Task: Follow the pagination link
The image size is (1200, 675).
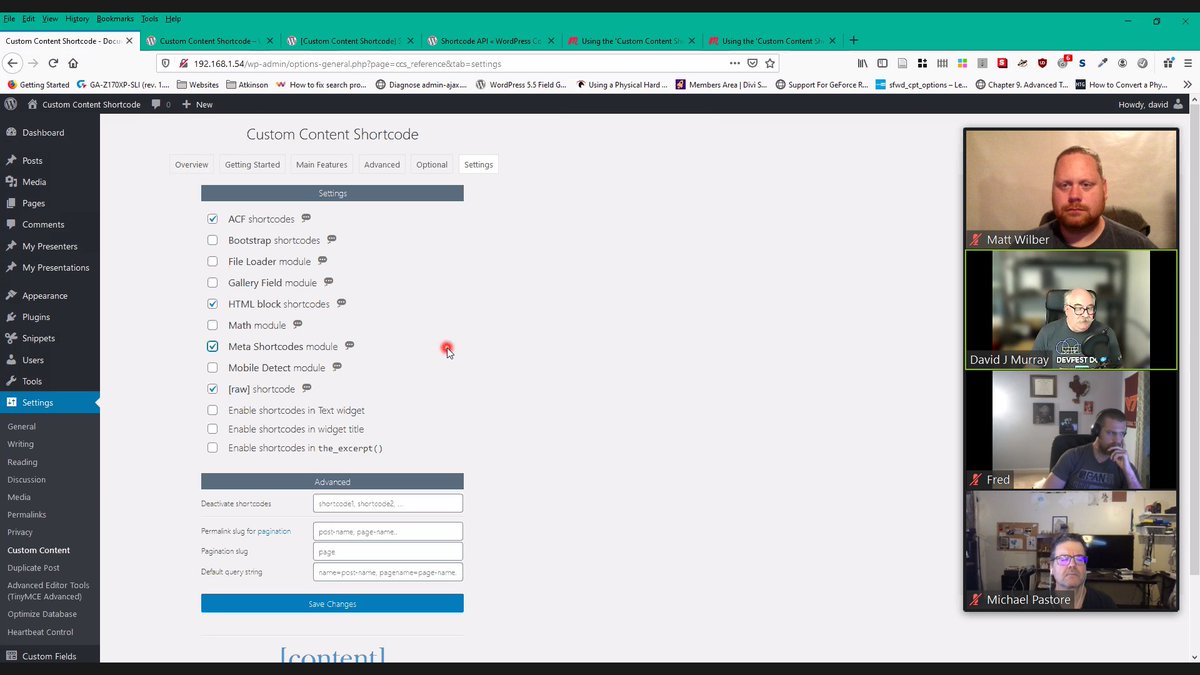Action: [x=274, y=531]
